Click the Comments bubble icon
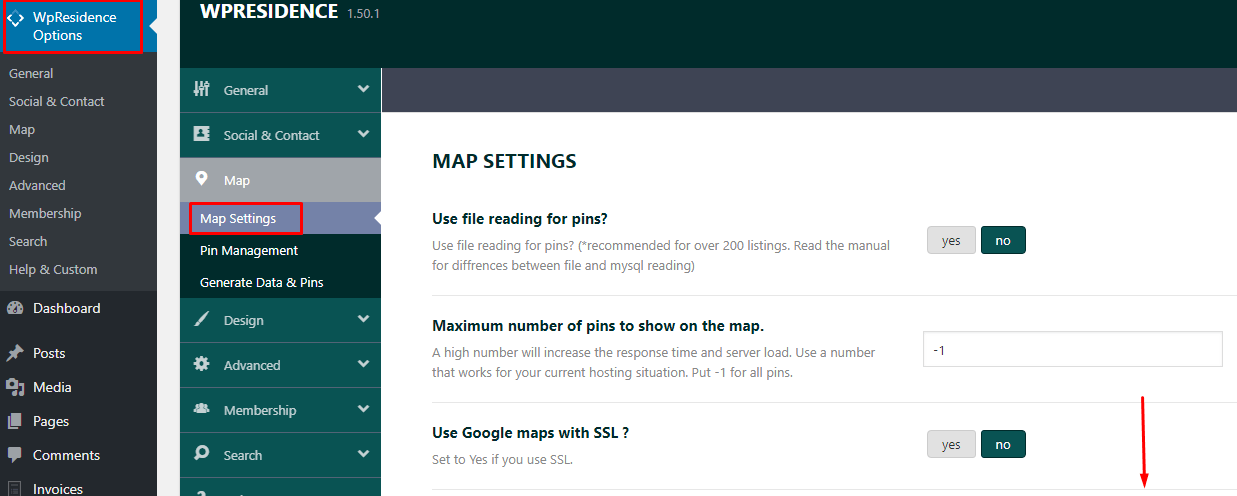The image size is (1237, 496). click(15, 455)
